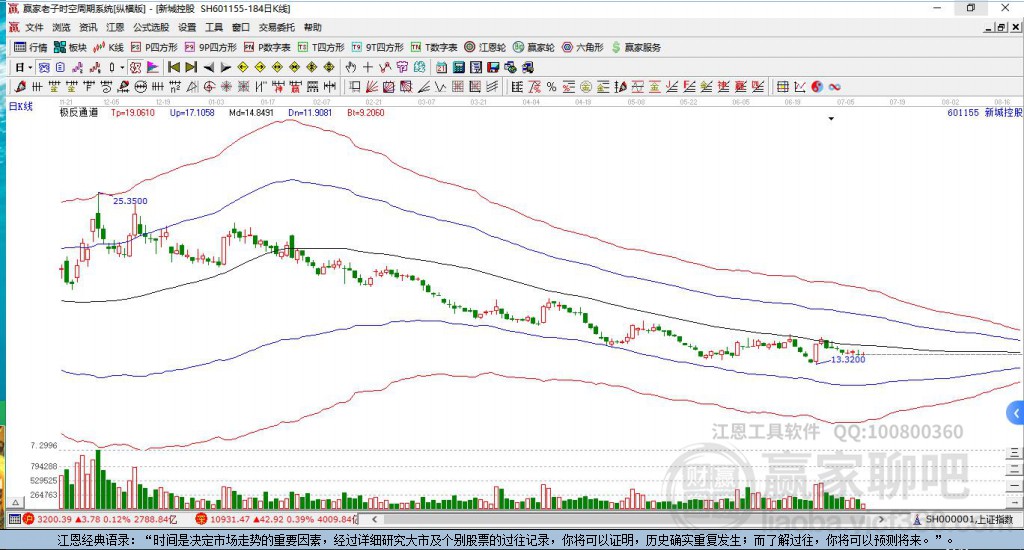Select the hand pan tool
The width and height of the screenshot is (1024, 550).
pos(351,67)
